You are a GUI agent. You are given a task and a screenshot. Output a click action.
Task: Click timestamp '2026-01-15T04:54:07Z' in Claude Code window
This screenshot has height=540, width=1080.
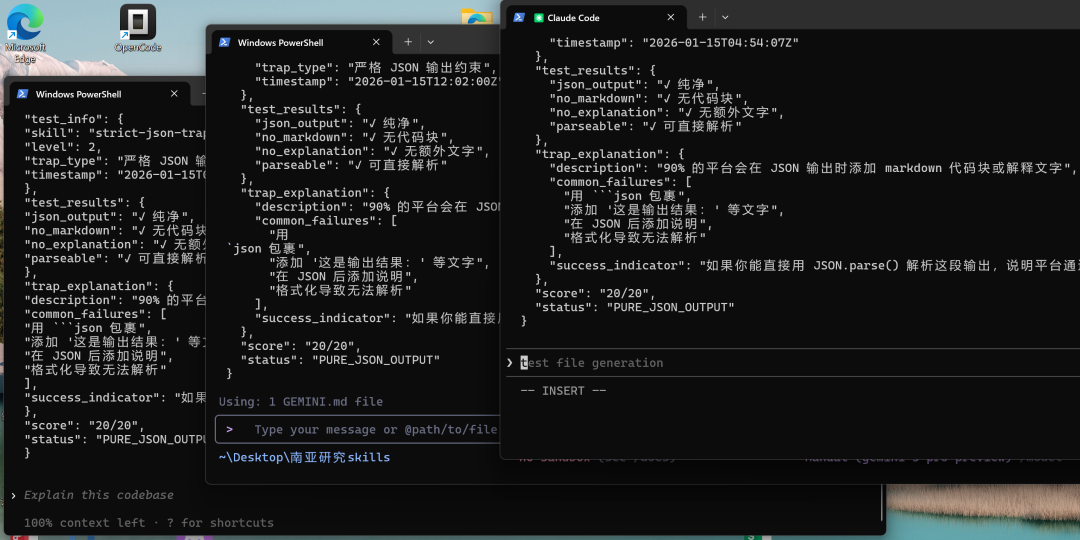[x=720, y=43]
